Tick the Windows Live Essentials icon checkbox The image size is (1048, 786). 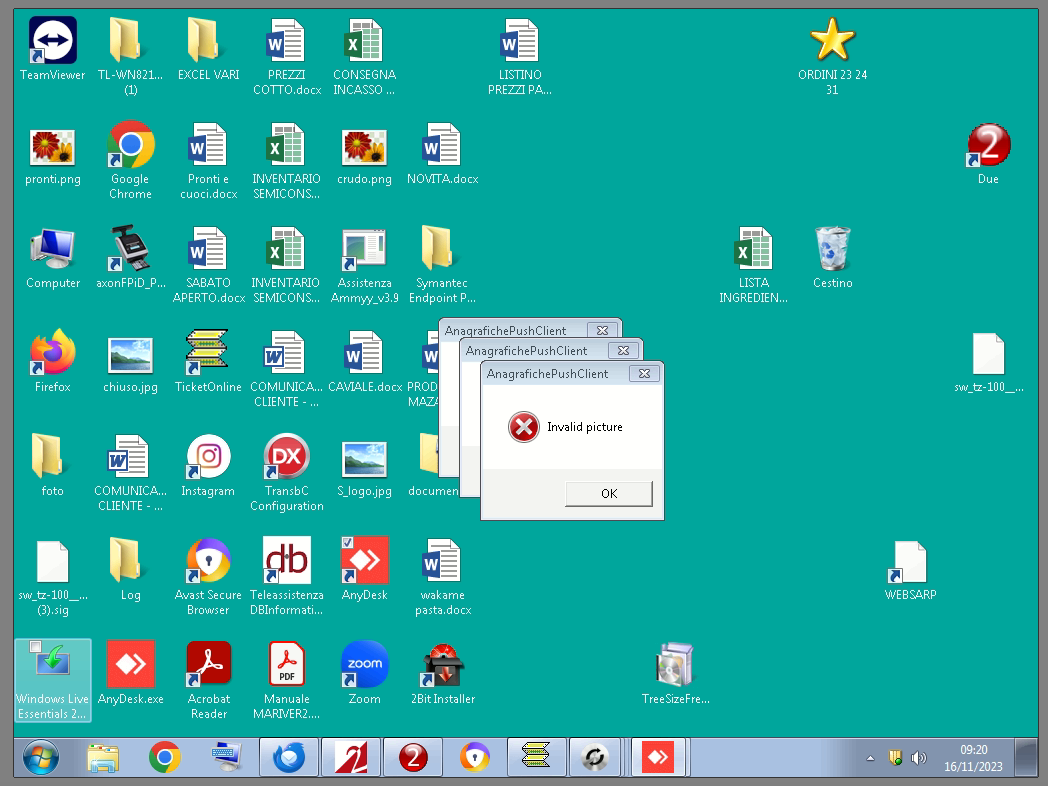pos(35,646)
